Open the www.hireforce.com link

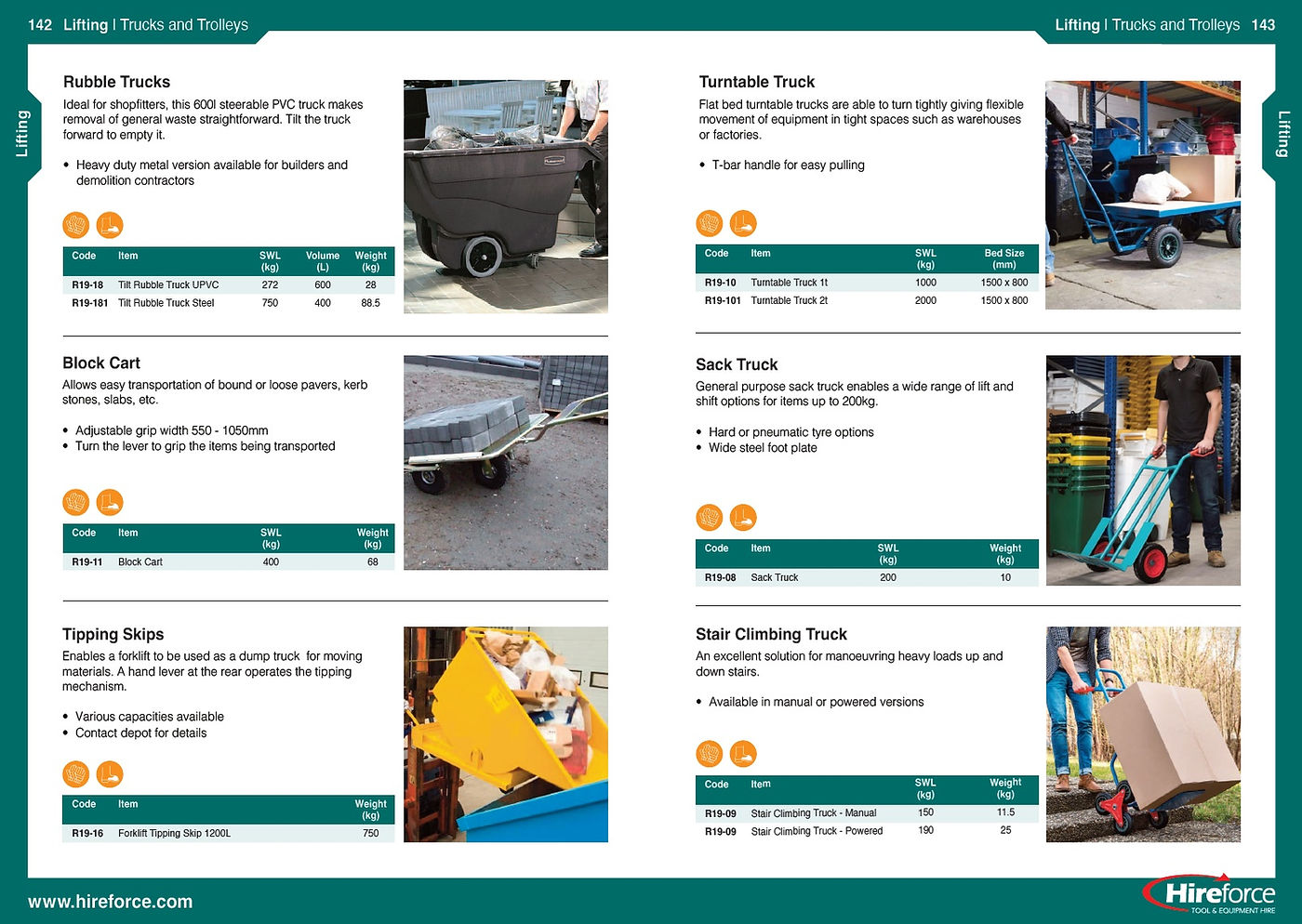(111, 902)
